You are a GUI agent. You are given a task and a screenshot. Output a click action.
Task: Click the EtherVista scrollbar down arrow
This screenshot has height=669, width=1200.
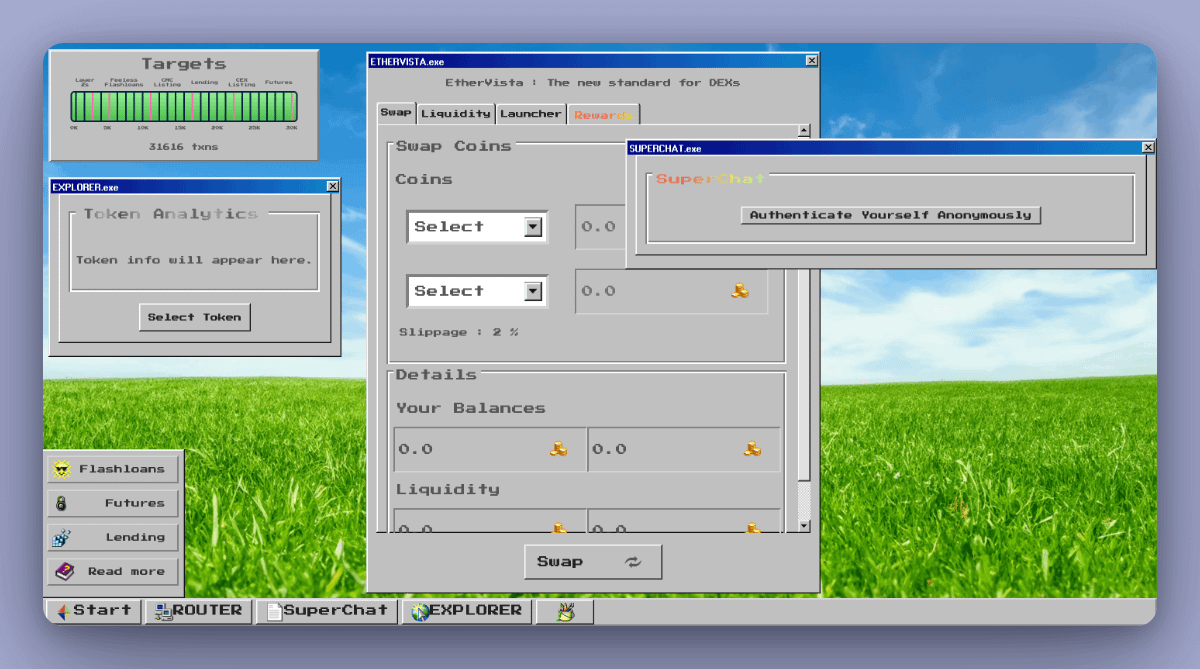[x=804, y=525]
